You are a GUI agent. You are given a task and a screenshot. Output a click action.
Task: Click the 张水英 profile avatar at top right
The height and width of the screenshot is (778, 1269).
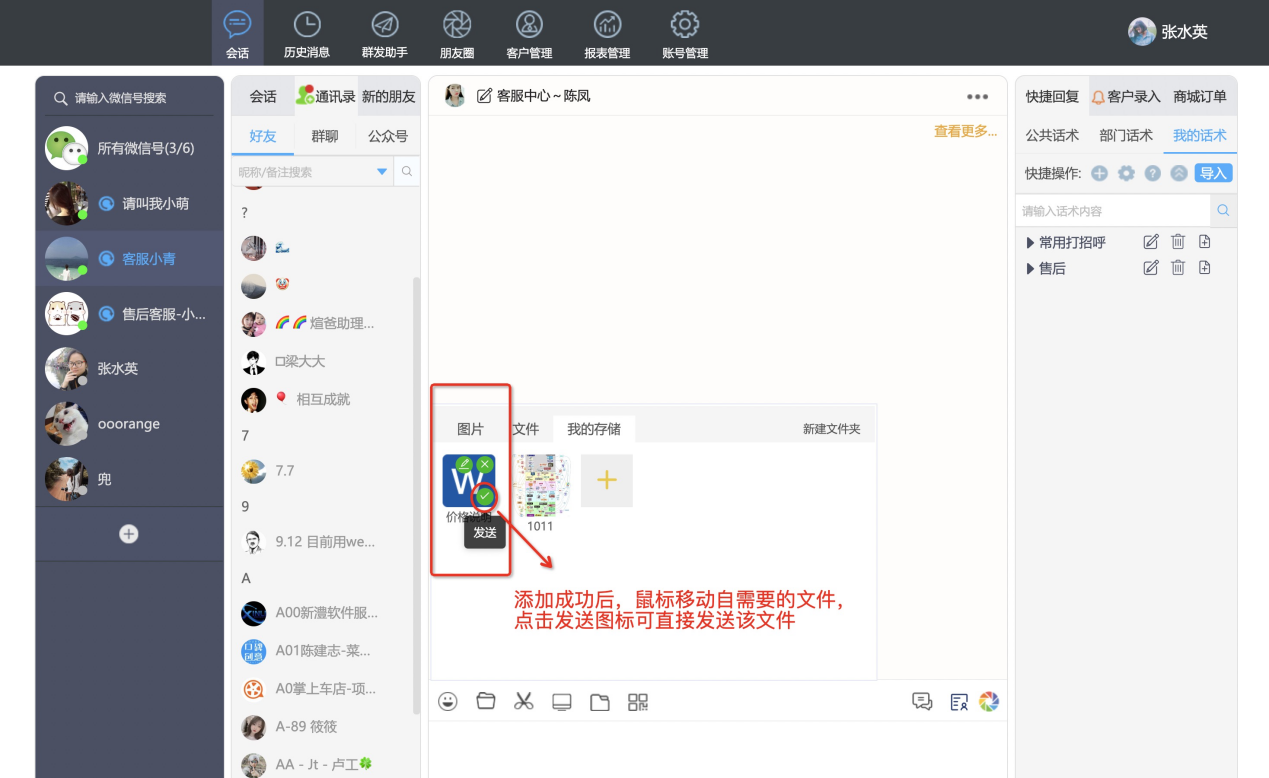(x=1142, y=32)
